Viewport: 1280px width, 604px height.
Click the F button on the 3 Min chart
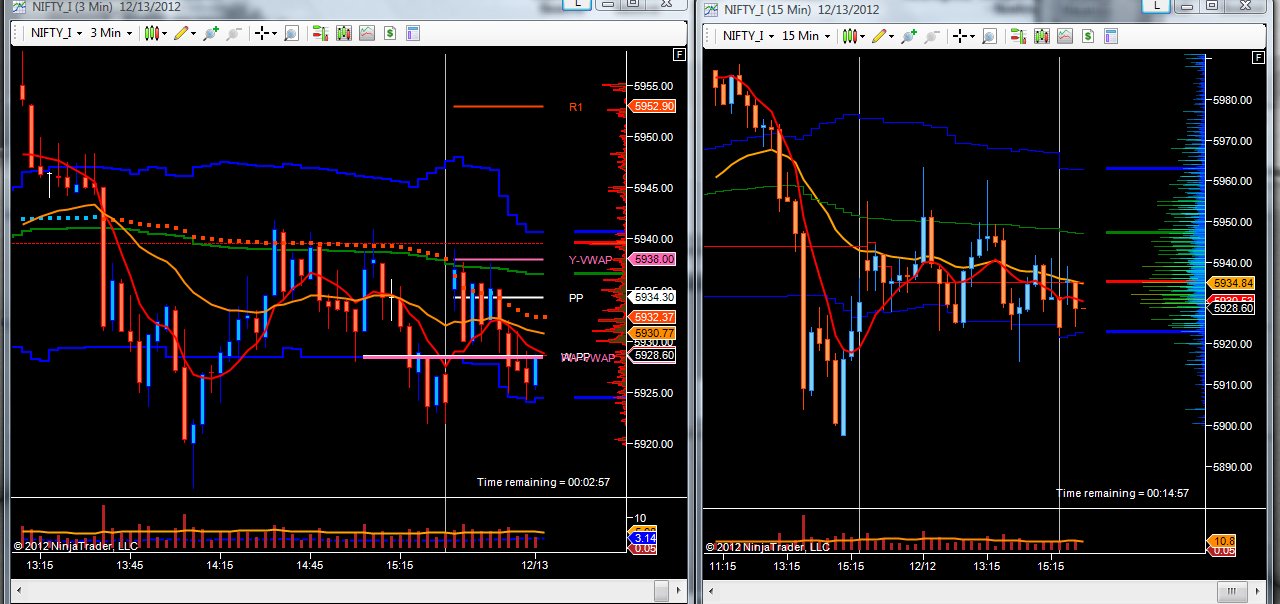680,54
